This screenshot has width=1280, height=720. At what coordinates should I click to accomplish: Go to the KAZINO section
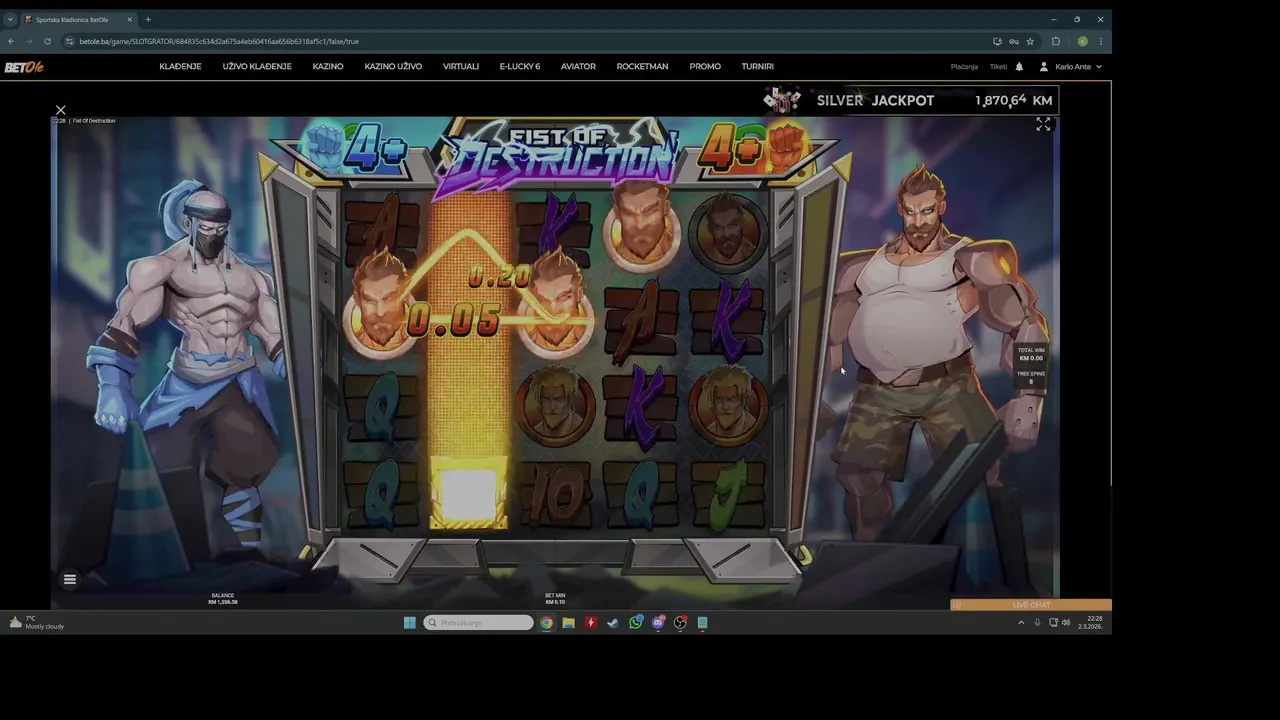(328, 67)
